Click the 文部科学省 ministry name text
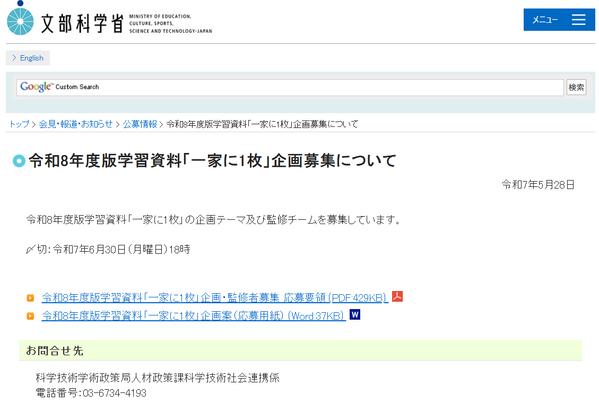The width and height of the screenshot is (599, 400). (82, 24)
